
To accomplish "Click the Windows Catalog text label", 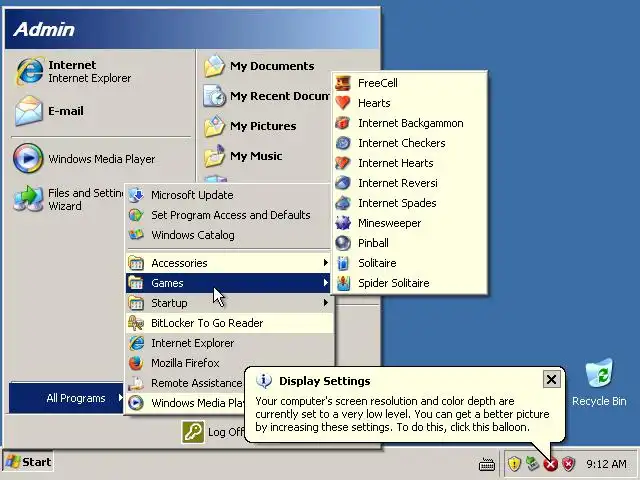I will [x=193, y=235].
